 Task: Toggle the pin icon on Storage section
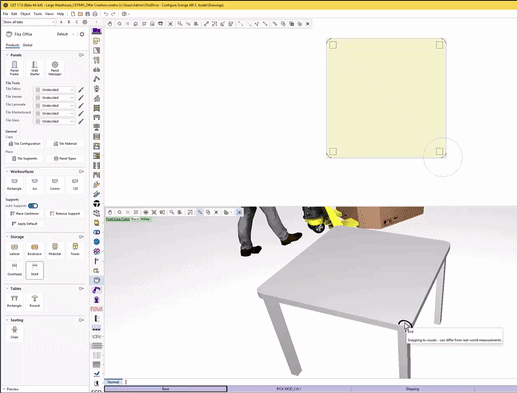click(x=81, y=237)
